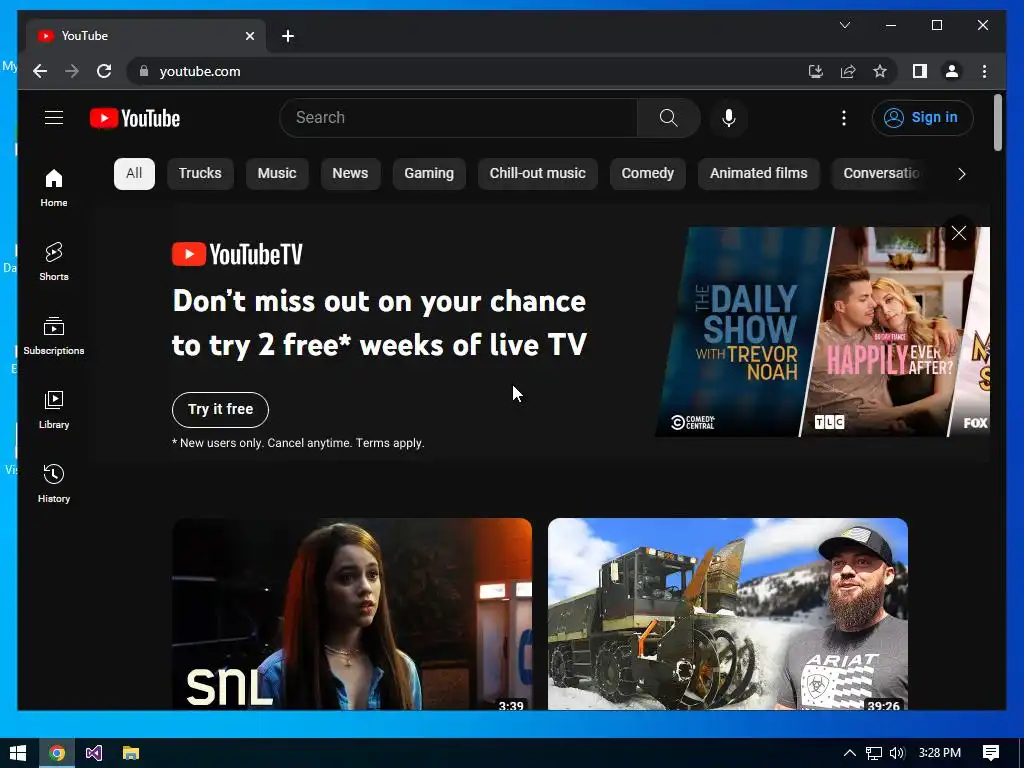Open the tab search chevron
1024x768 pixels.
(x=844, y=25)
